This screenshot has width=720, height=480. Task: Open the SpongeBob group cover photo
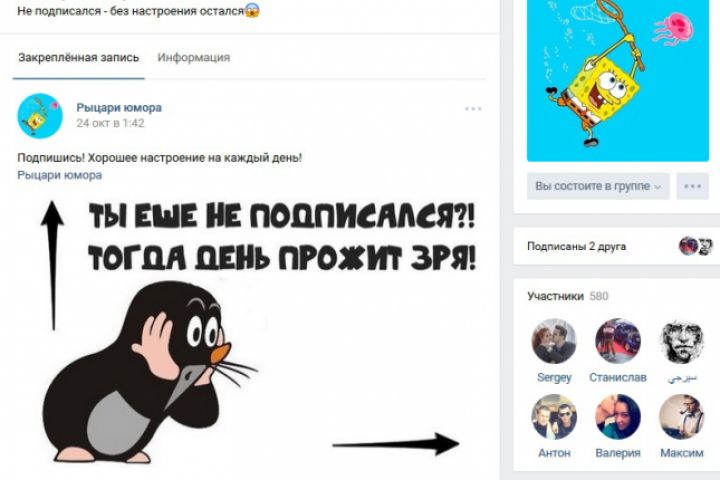tap(618, 80)
